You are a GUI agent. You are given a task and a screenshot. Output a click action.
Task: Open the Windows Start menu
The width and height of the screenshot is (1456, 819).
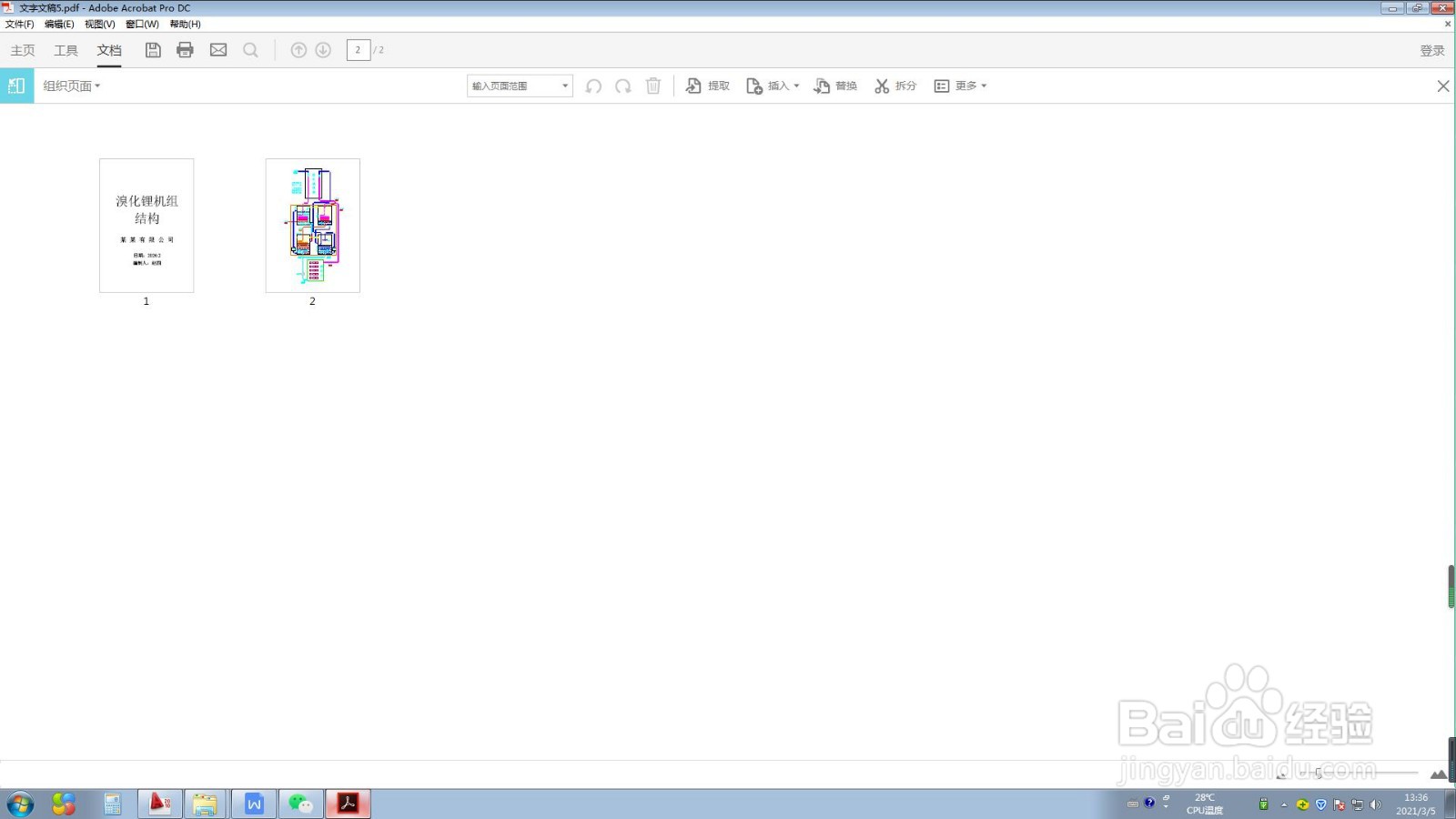20,804
